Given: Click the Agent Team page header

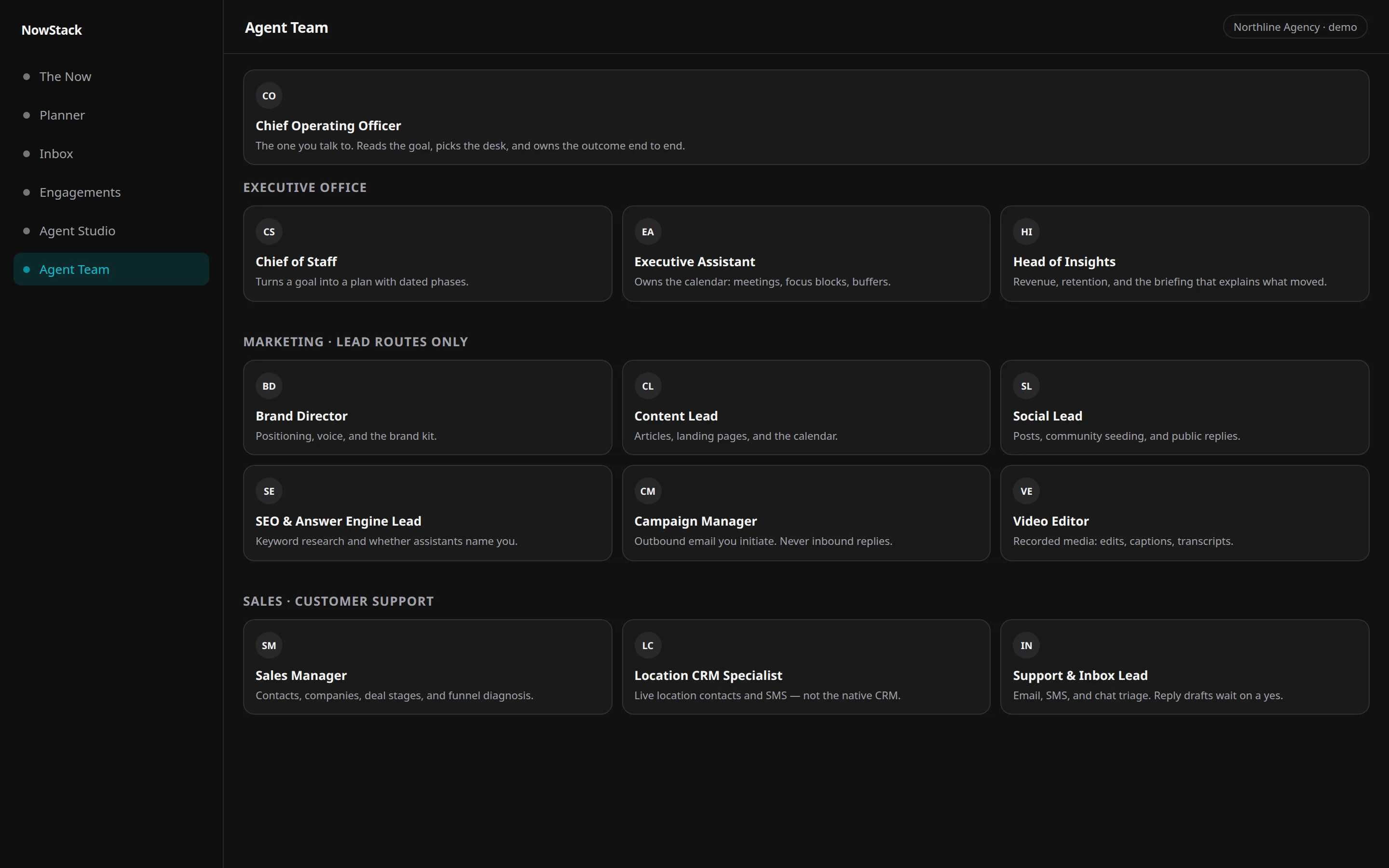Looking at the screenshot, I should [x=286, y=27].
